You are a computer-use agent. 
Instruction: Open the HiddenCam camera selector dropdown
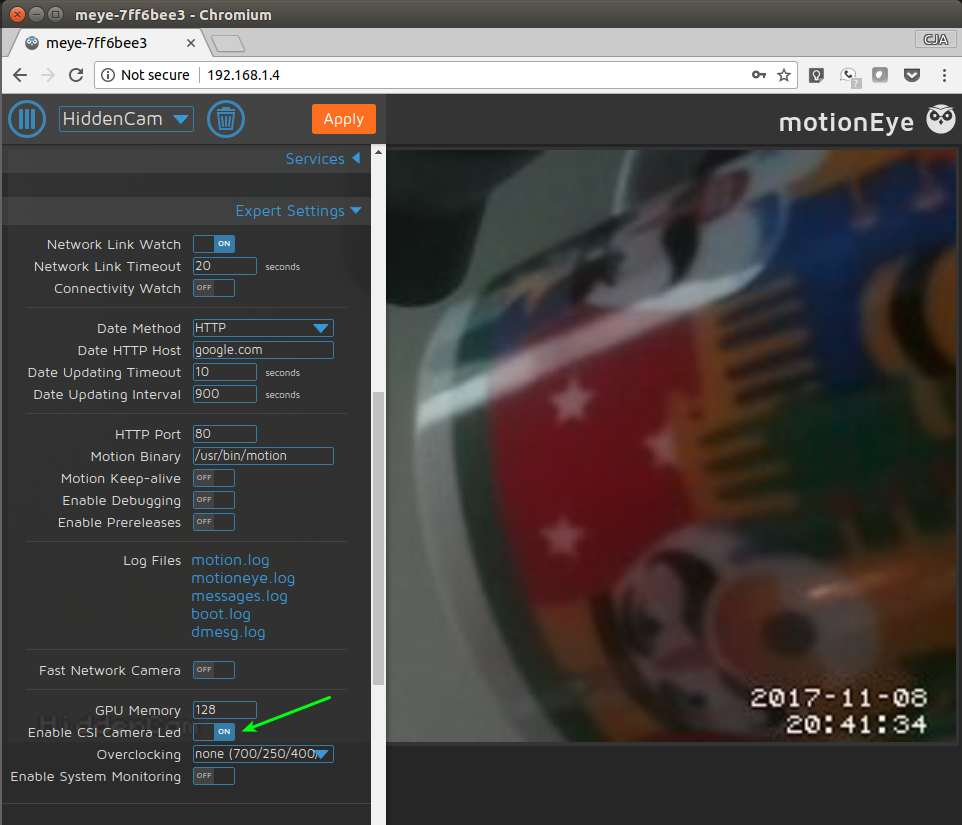tap(126, 118)
